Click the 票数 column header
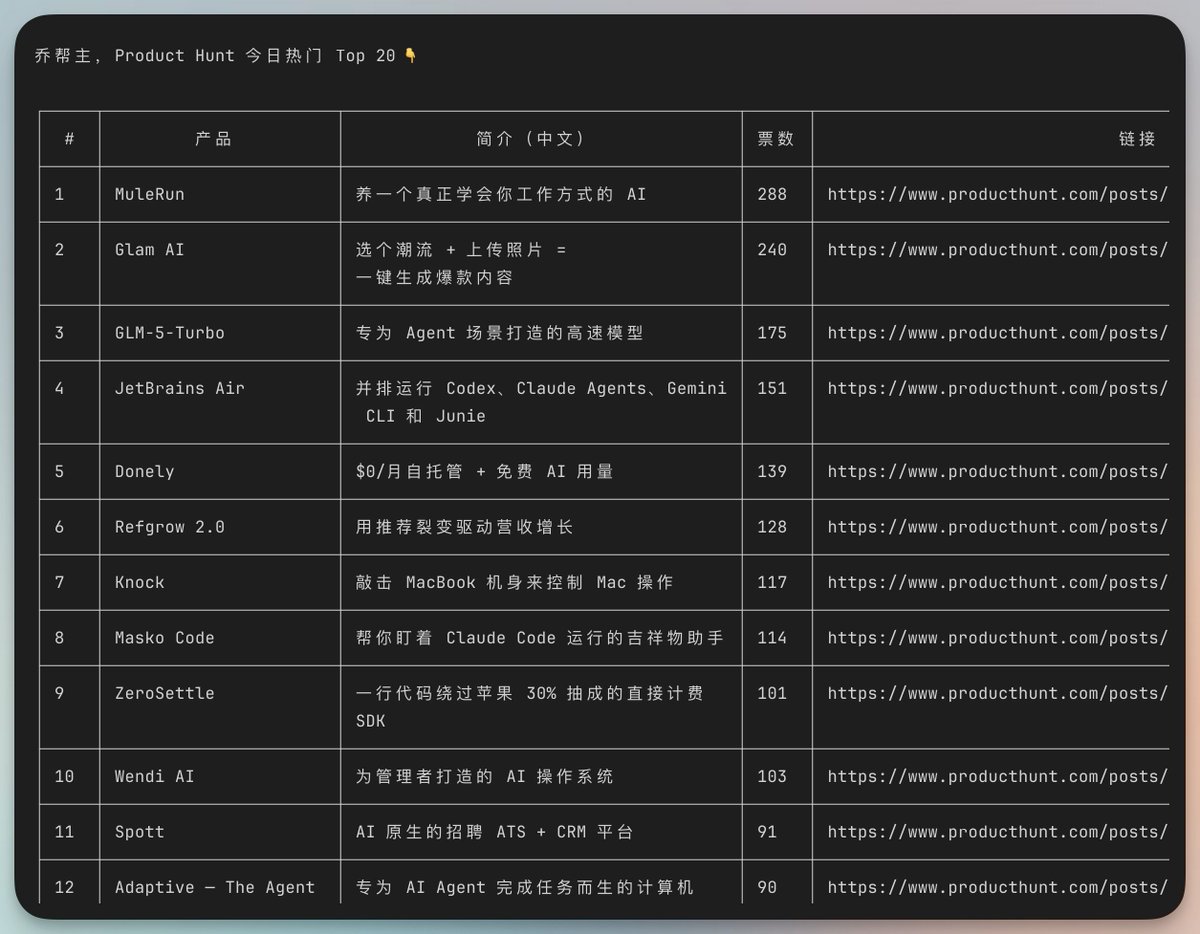This screenshot has width=1200, height=934. [x=776, y=139]
